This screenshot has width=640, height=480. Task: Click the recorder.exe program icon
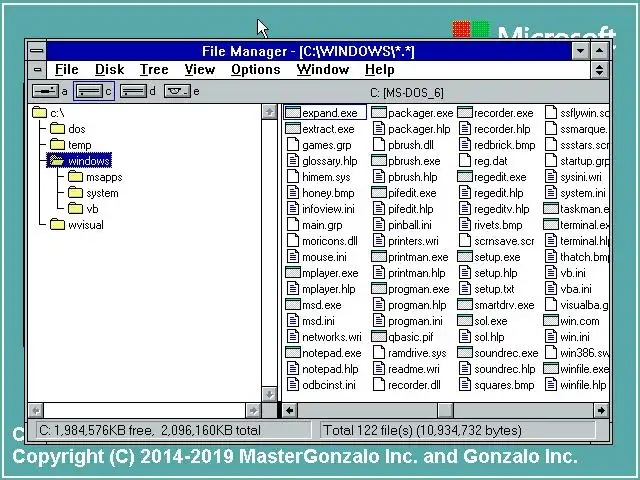coord(465,113)
